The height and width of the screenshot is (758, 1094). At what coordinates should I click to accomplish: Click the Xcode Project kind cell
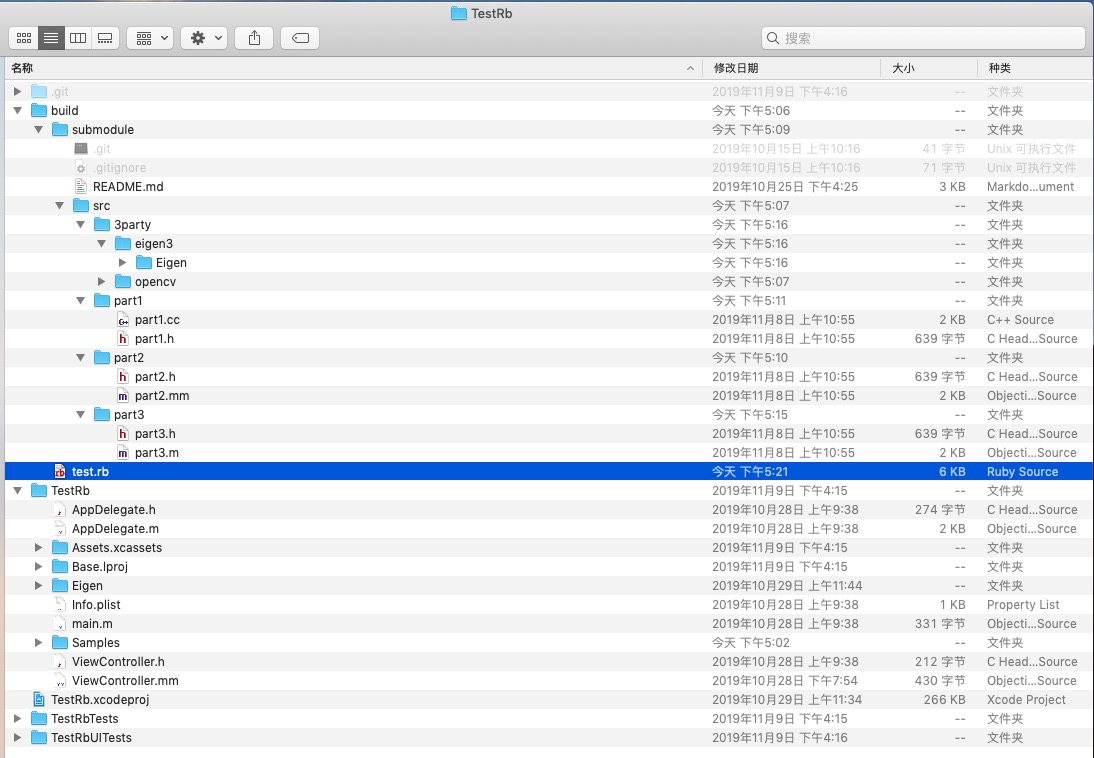click(x=1026, y=699)
